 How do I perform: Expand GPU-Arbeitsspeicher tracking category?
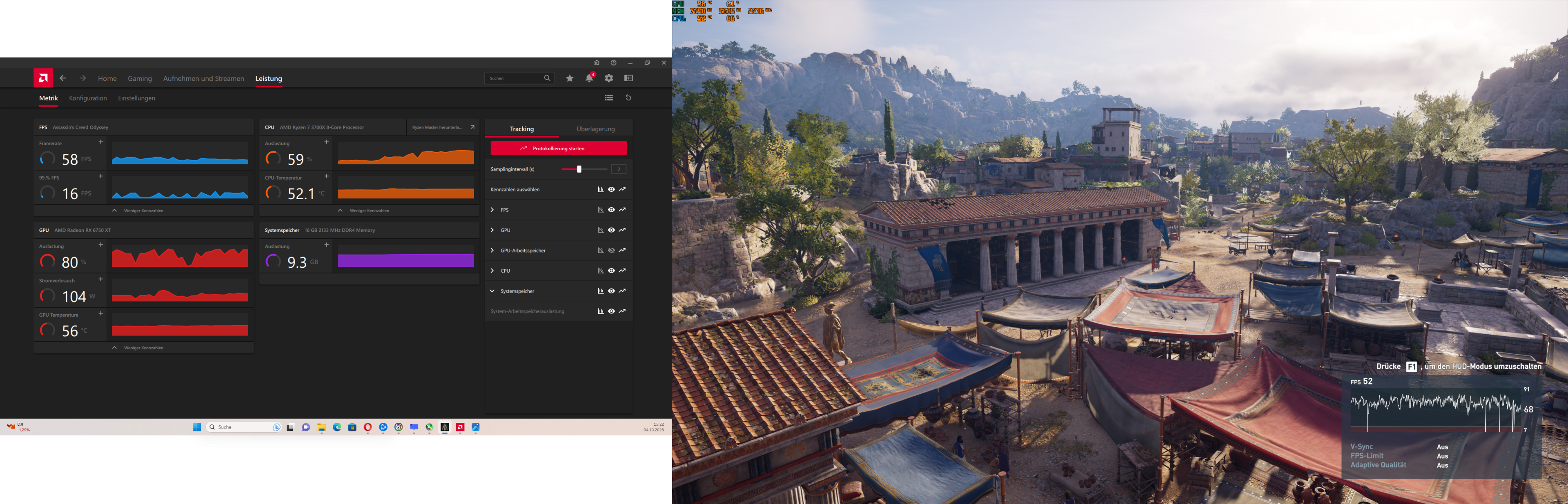tap(492, 250)
